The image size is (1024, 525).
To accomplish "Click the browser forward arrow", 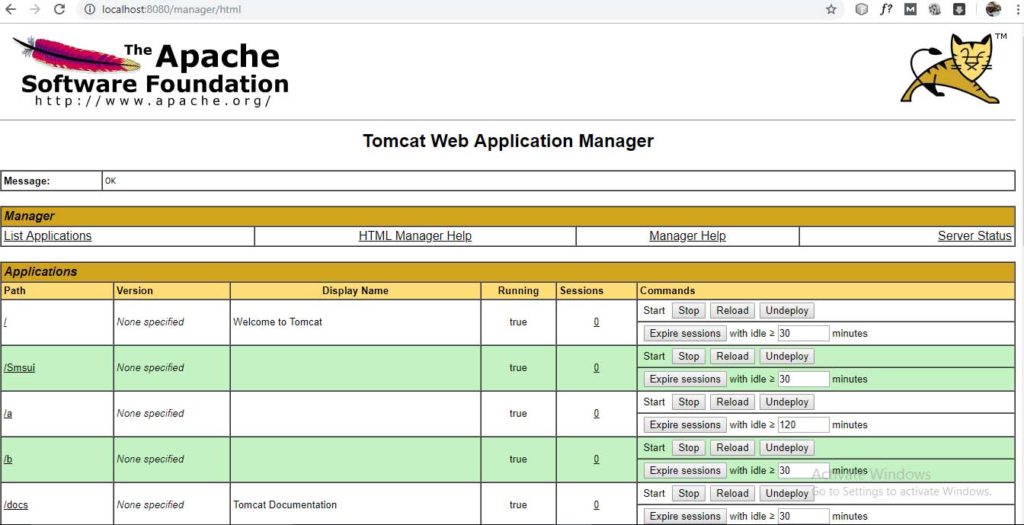I will [x=35, y=9].
